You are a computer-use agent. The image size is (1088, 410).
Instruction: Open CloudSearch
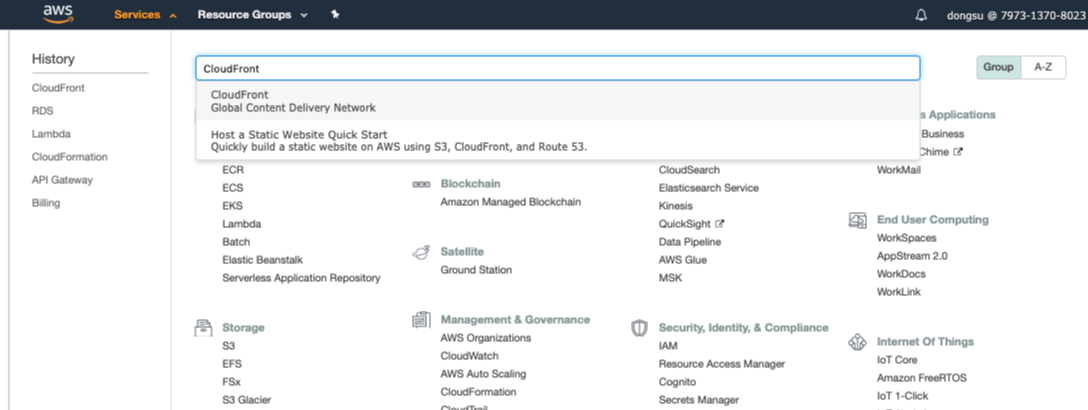[x=690, y=170]
